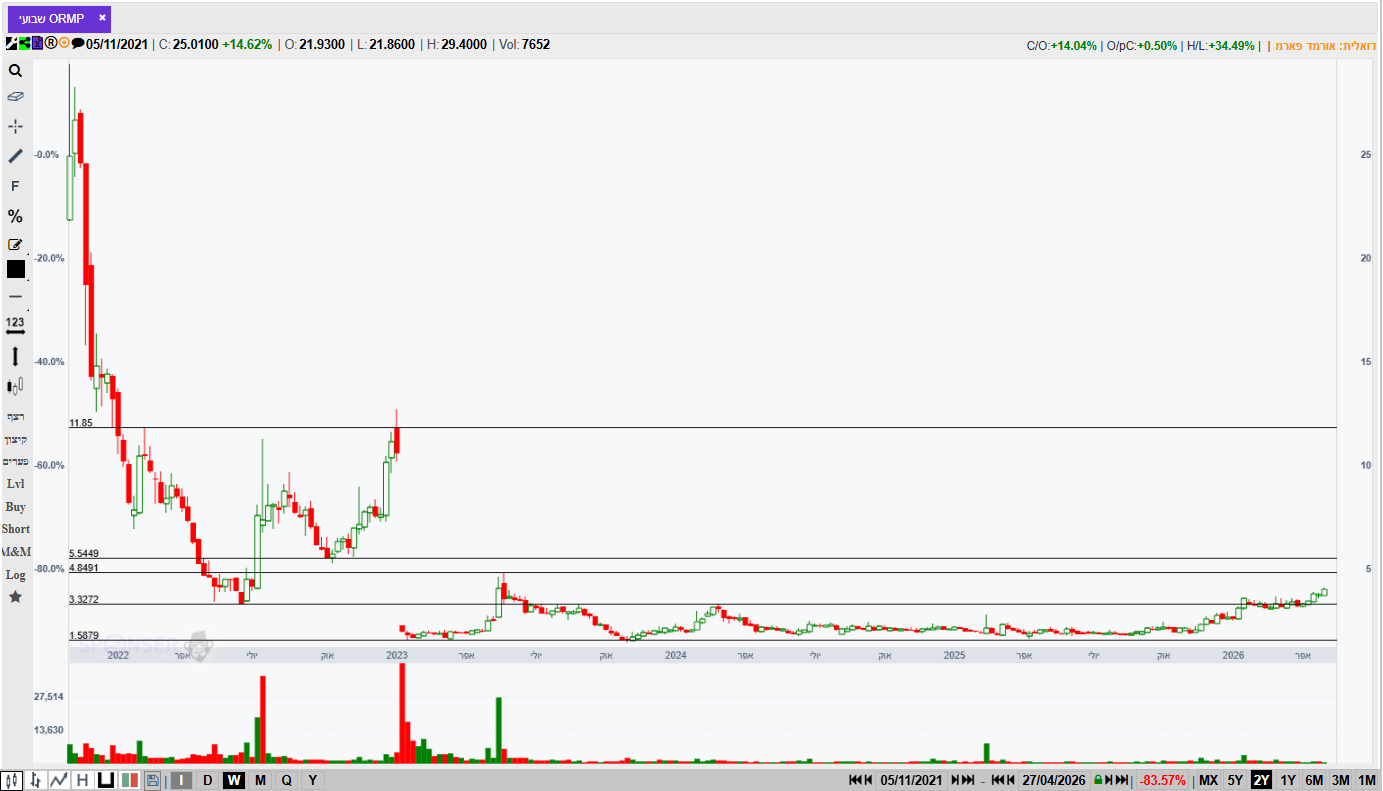This screenshot has width=1383, height=791.
Task: Set chart range to 1Y
Action: [1288, 780]
